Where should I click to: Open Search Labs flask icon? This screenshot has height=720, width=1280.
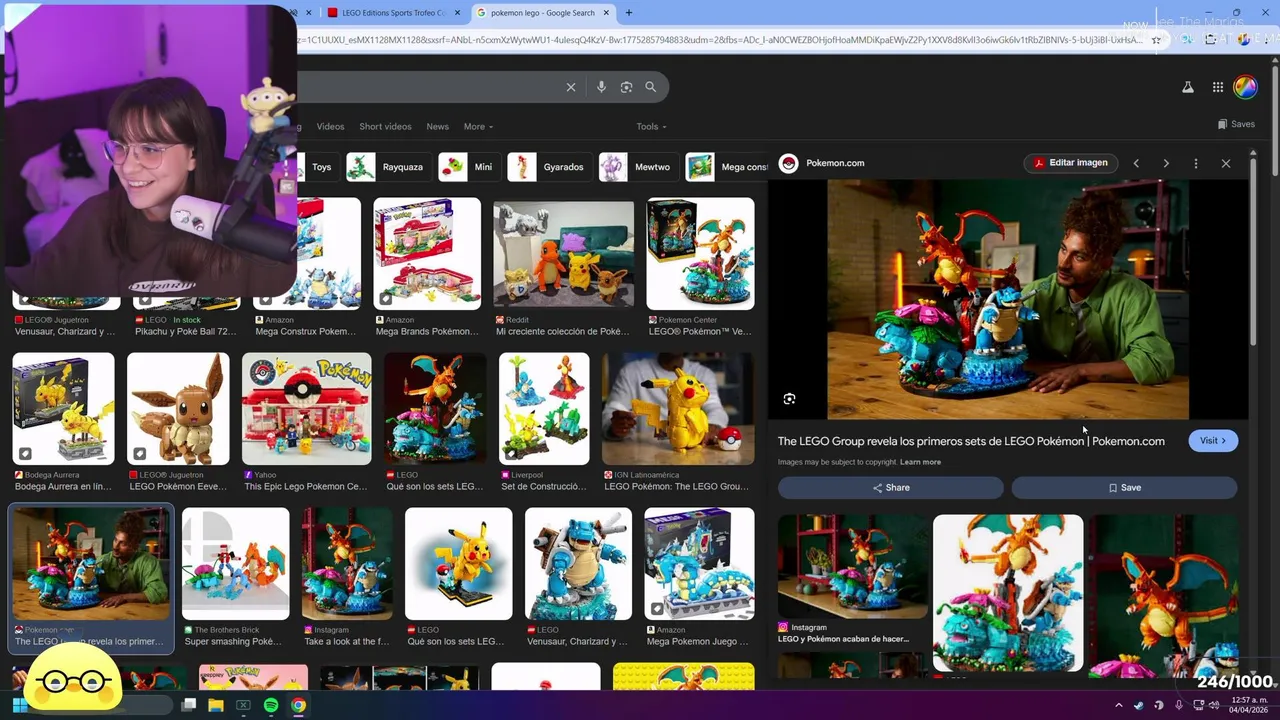(1187, 87)
